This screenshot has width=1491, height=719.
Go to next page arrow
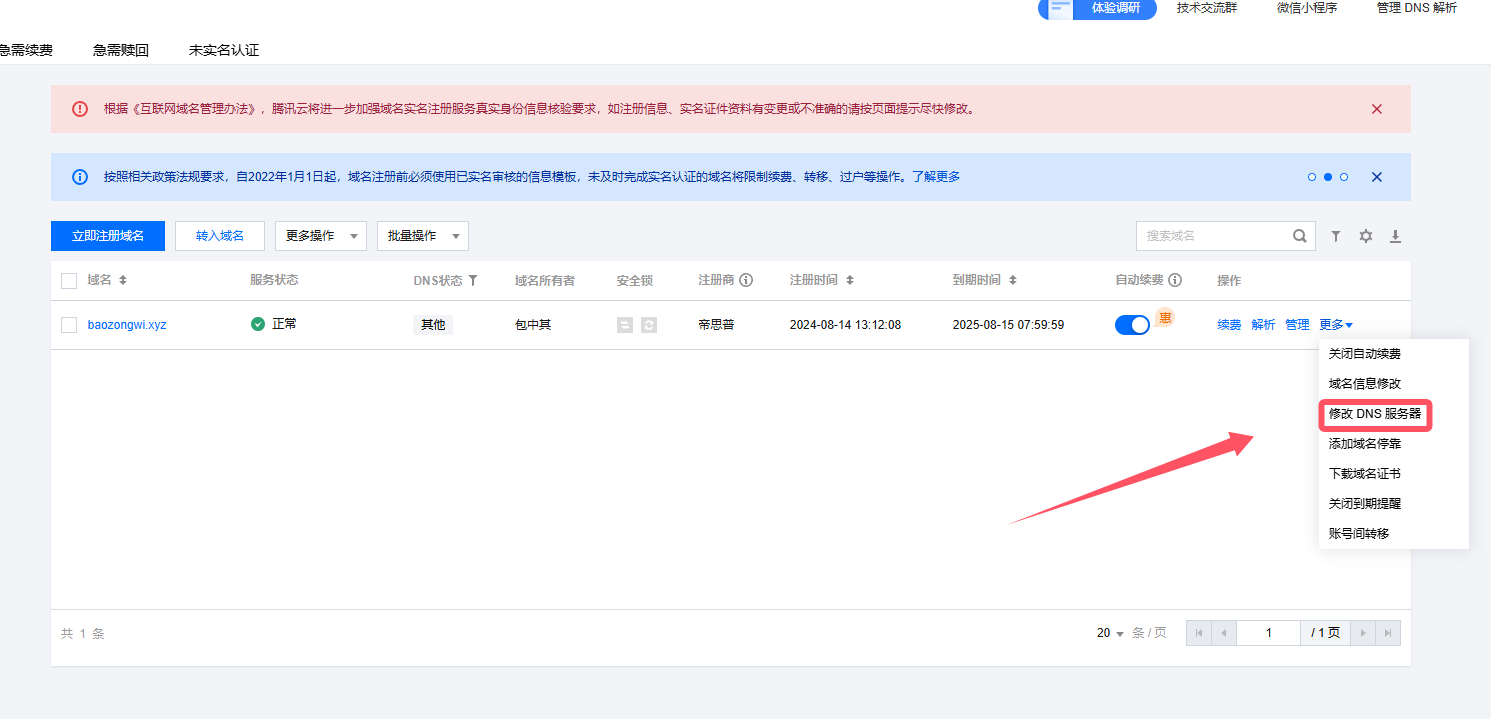coord(1363,633)
